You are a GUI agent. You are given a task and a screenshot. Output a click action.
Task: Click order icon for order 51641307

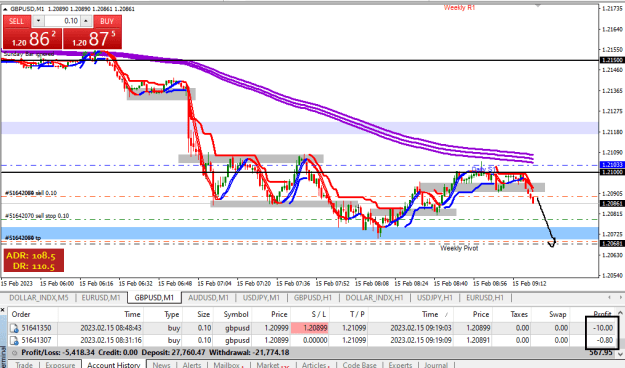tap(14, 340)
